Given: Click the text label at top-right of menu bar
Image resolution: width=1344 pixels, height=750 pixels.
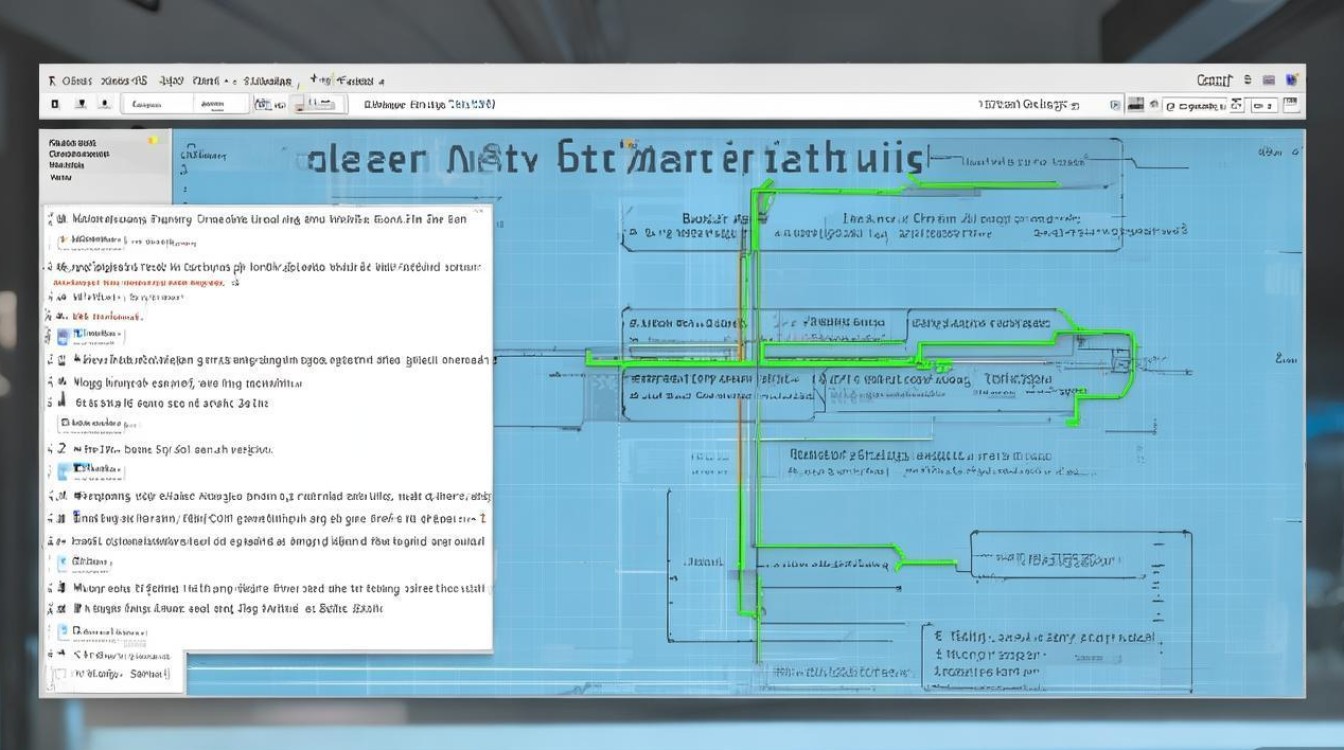Looking at the screenshot, I should (x=1213, y=80).
